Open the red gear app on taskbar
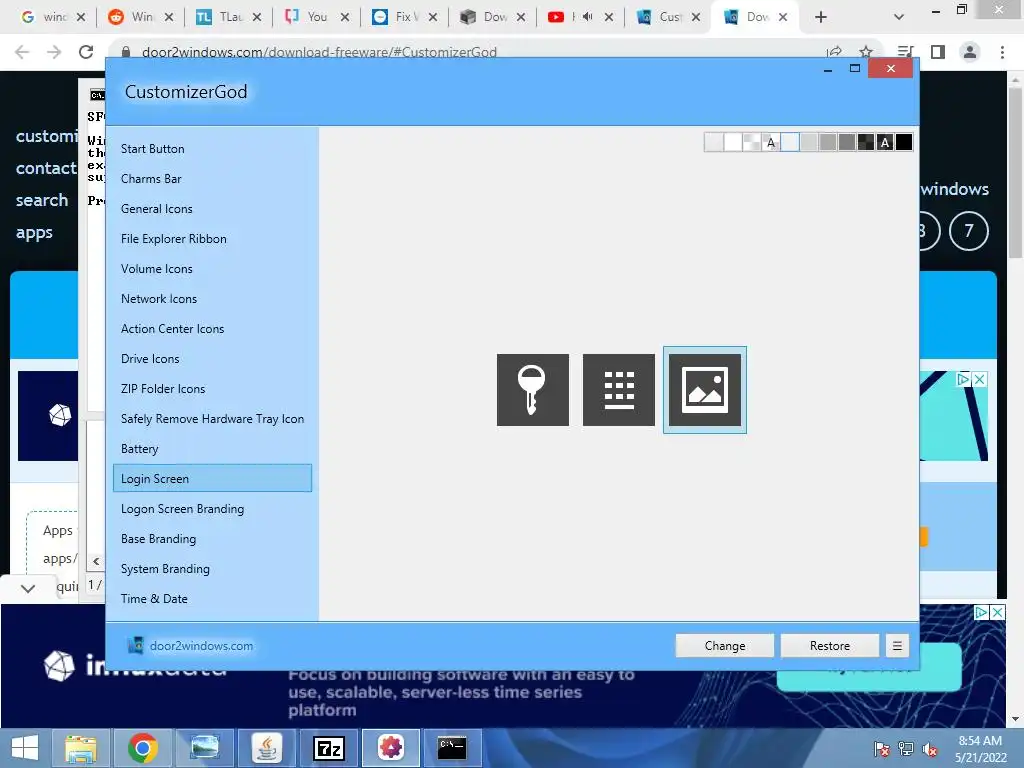The width and height of the screenshot is (1024, 768). (391, 748)
